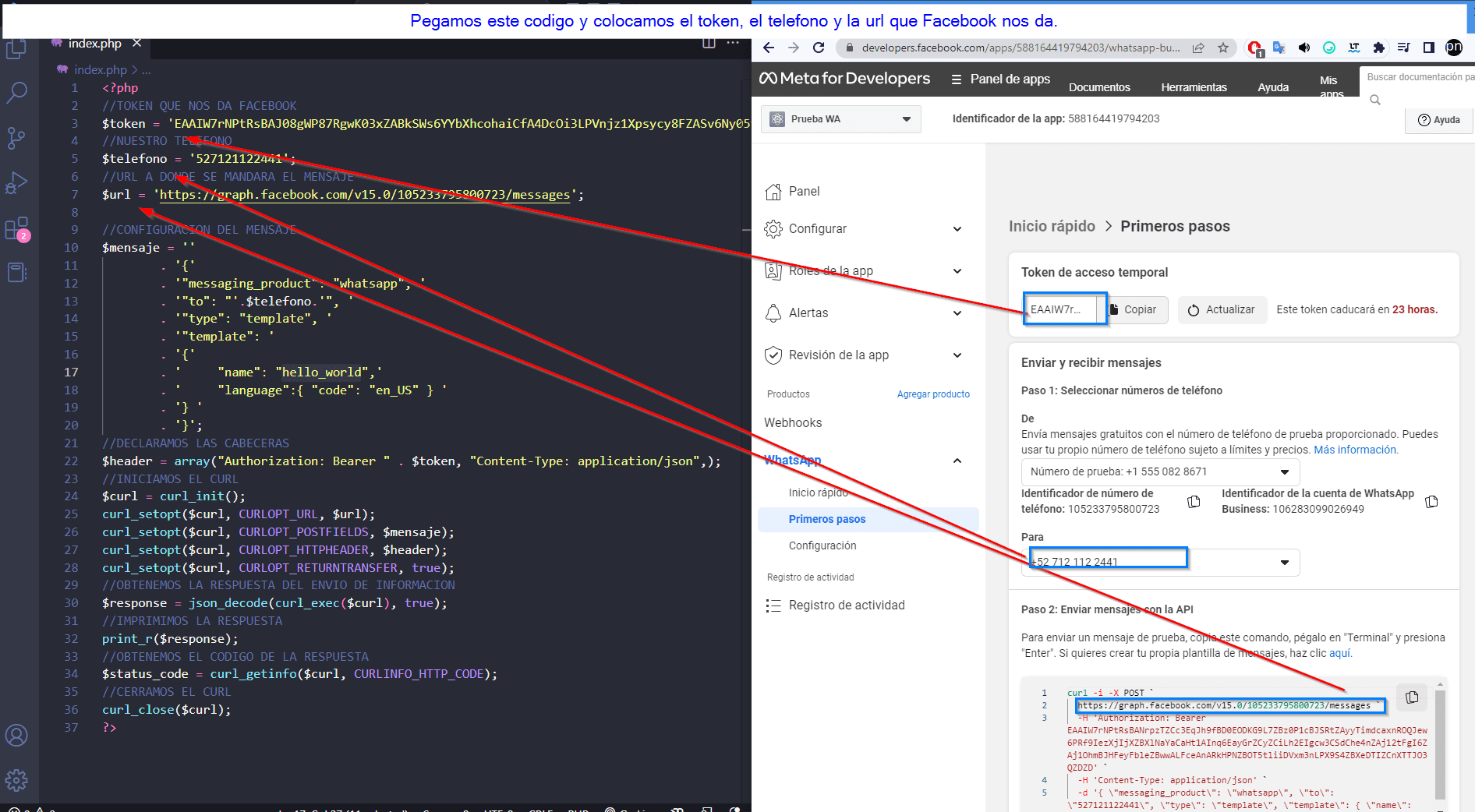The height and width of the screenshot is (812, 1475).
Task: Collapse the WhatsApp product section
Action: point(957,461)
